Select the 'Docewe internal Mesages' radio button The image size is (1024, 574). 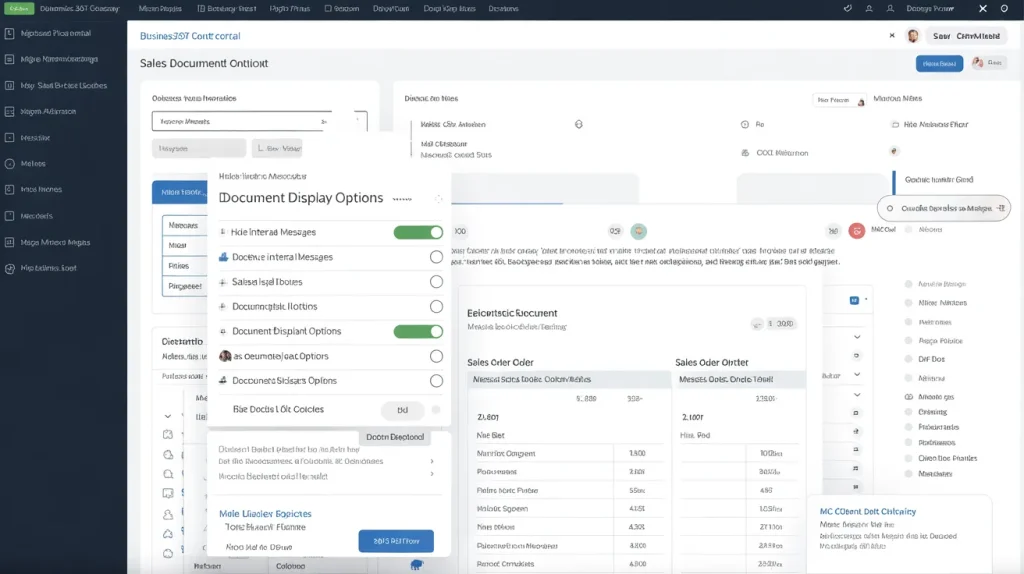pyautogui.click(x=436, y=257)
